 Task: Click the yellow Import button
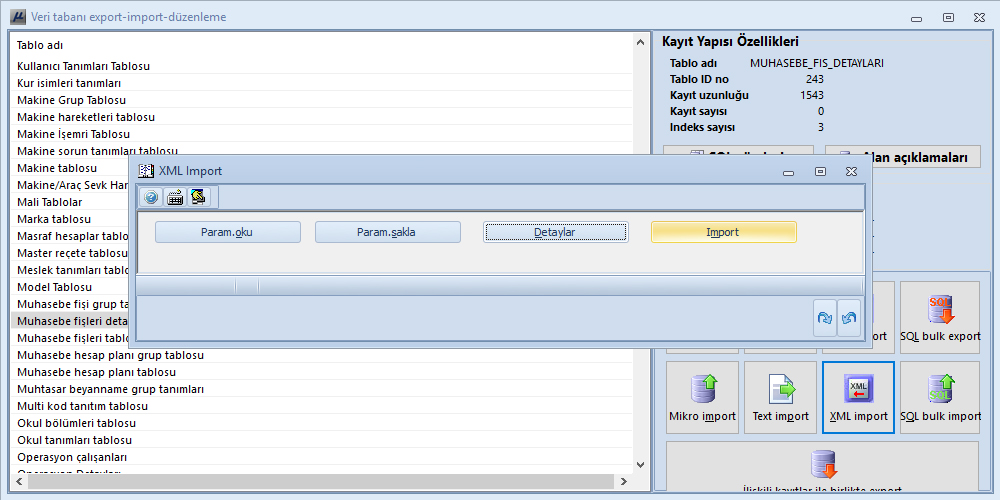click(723, 232)
